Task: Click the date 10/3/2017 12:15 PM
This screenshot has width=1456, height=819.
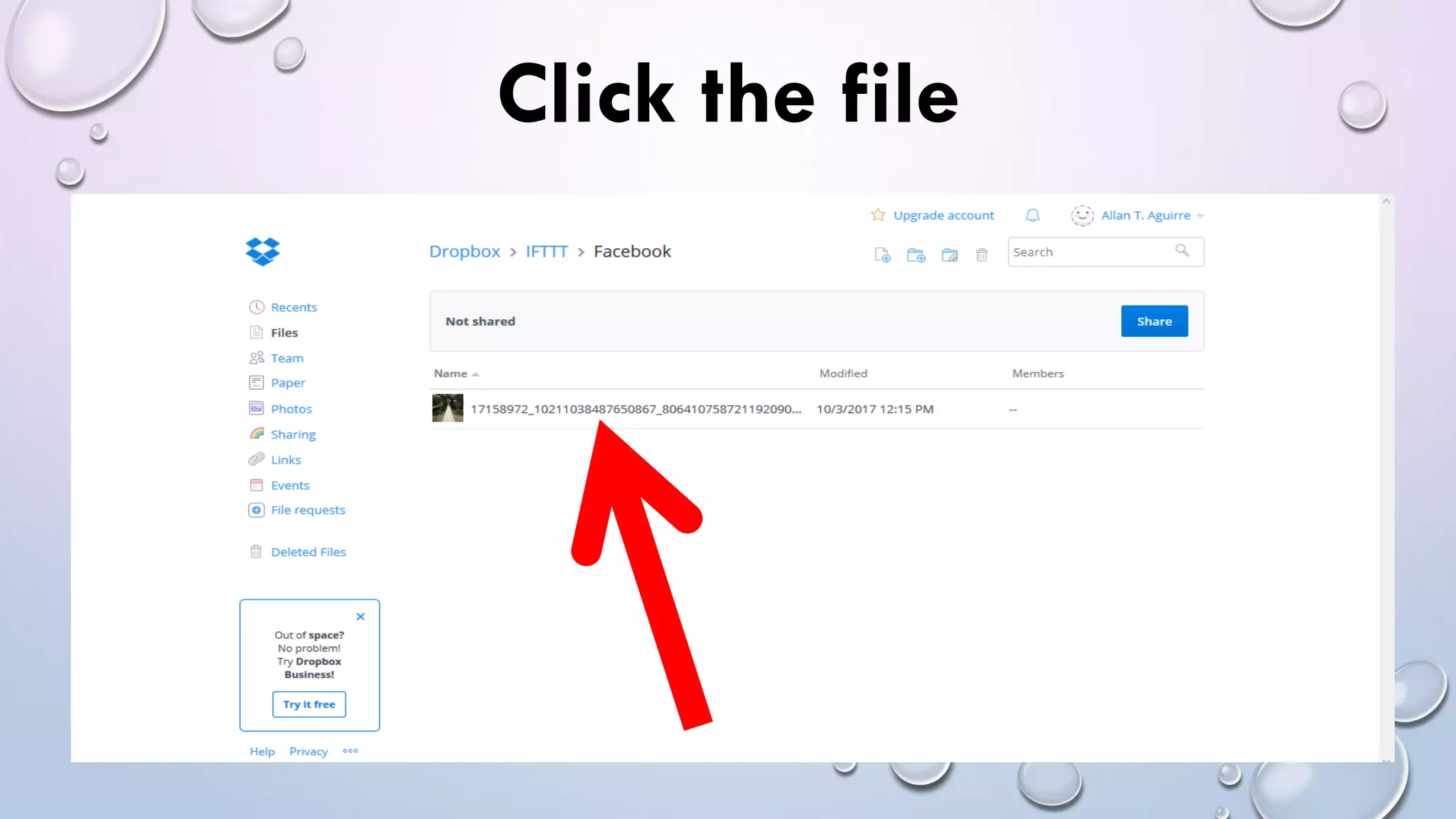Action: point(875,409)
